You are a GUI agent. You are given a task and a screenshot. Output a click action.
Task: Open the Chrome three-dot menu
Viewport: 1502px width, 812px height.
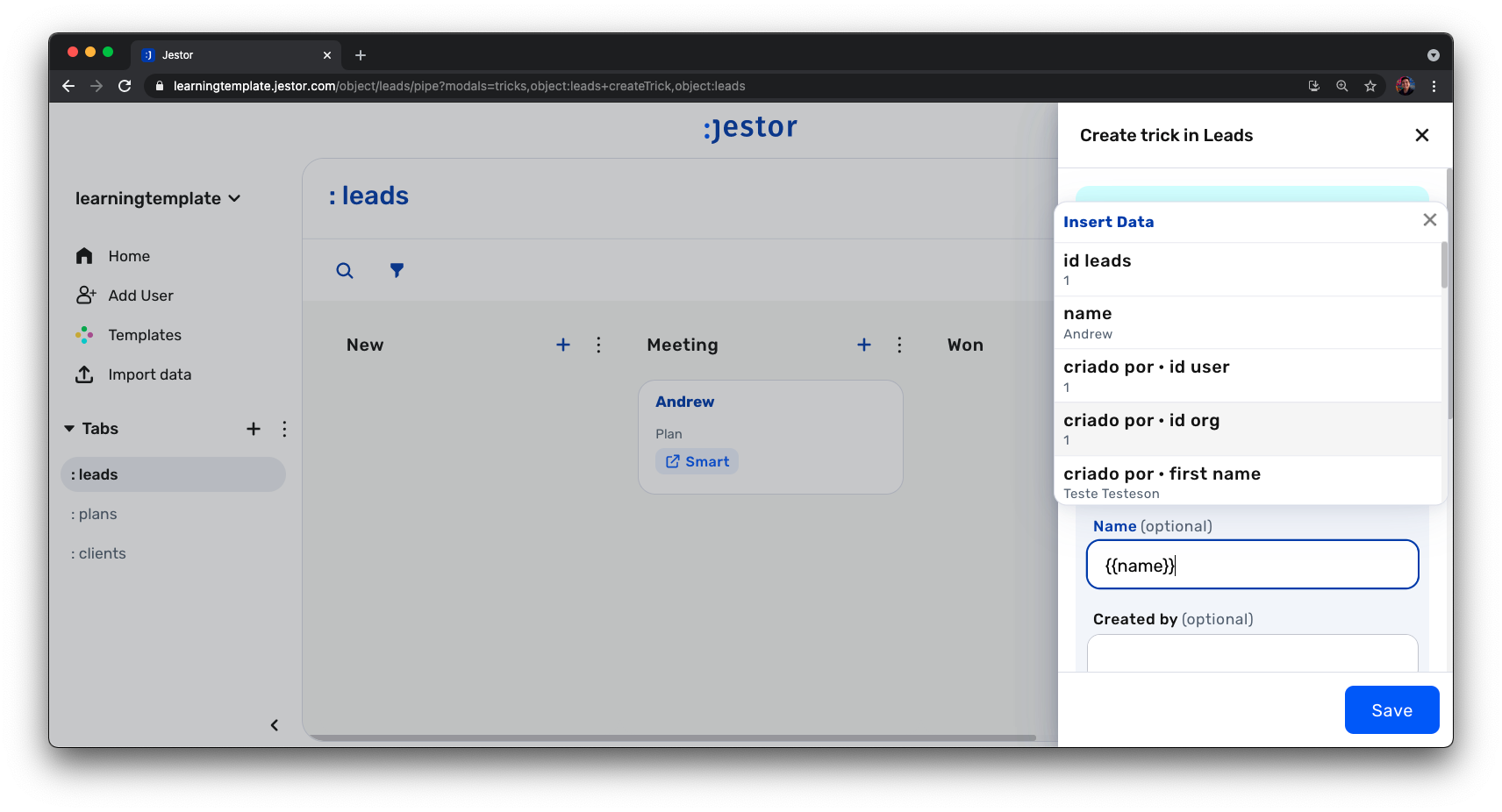coord(1434,86)
